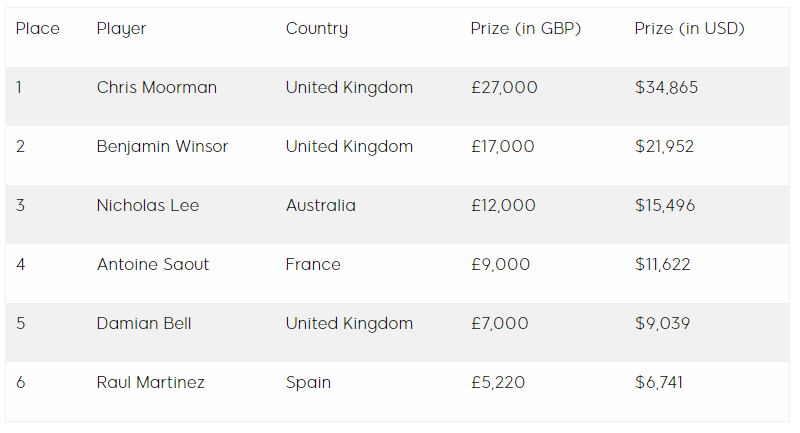Click the £27,000 prize cell
This screenshot has height=433, width=800.
point(503,88)
